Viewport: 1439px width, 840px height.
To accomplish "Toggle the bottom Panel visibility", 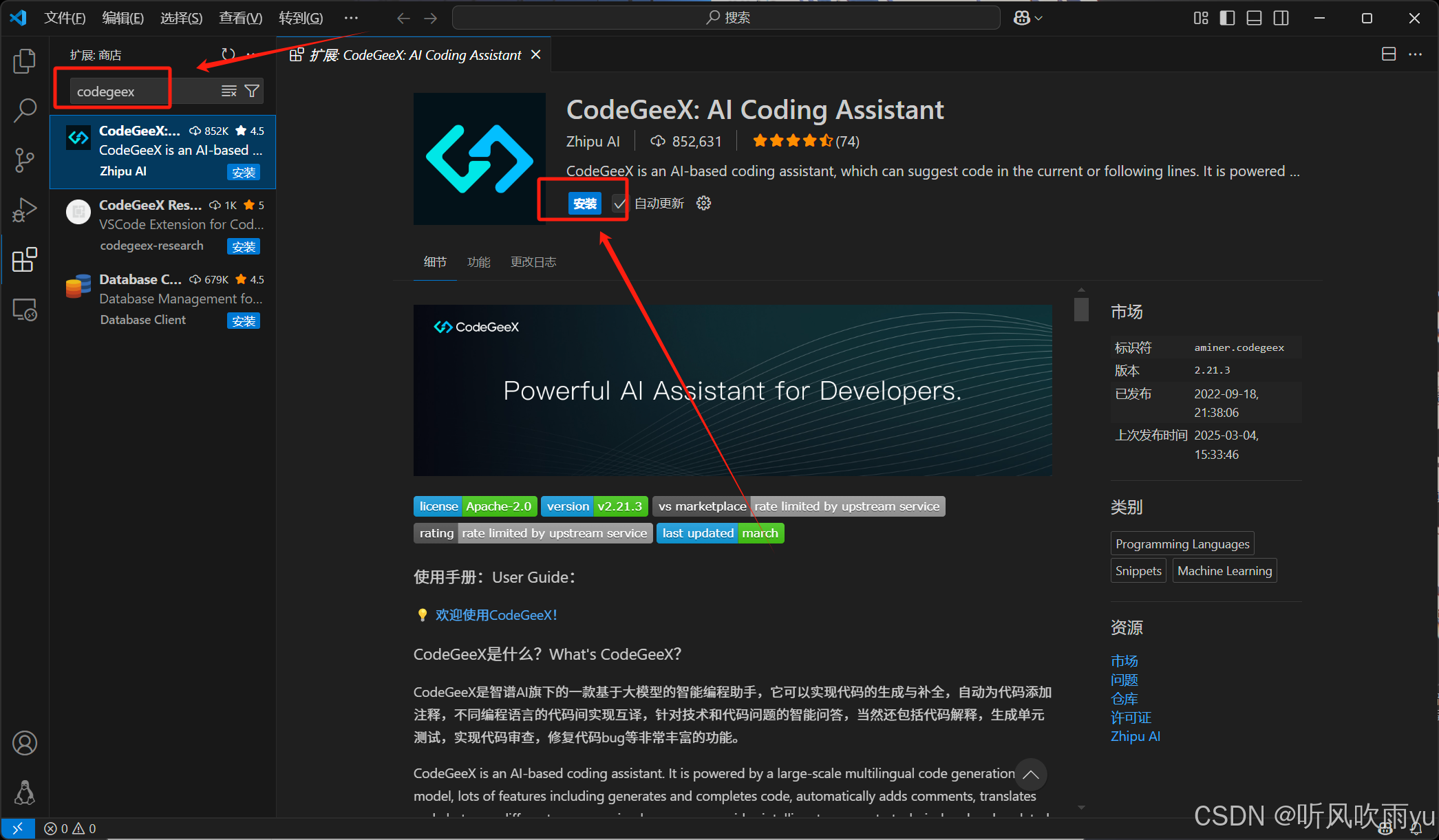I will click(x=1253, y=18).
